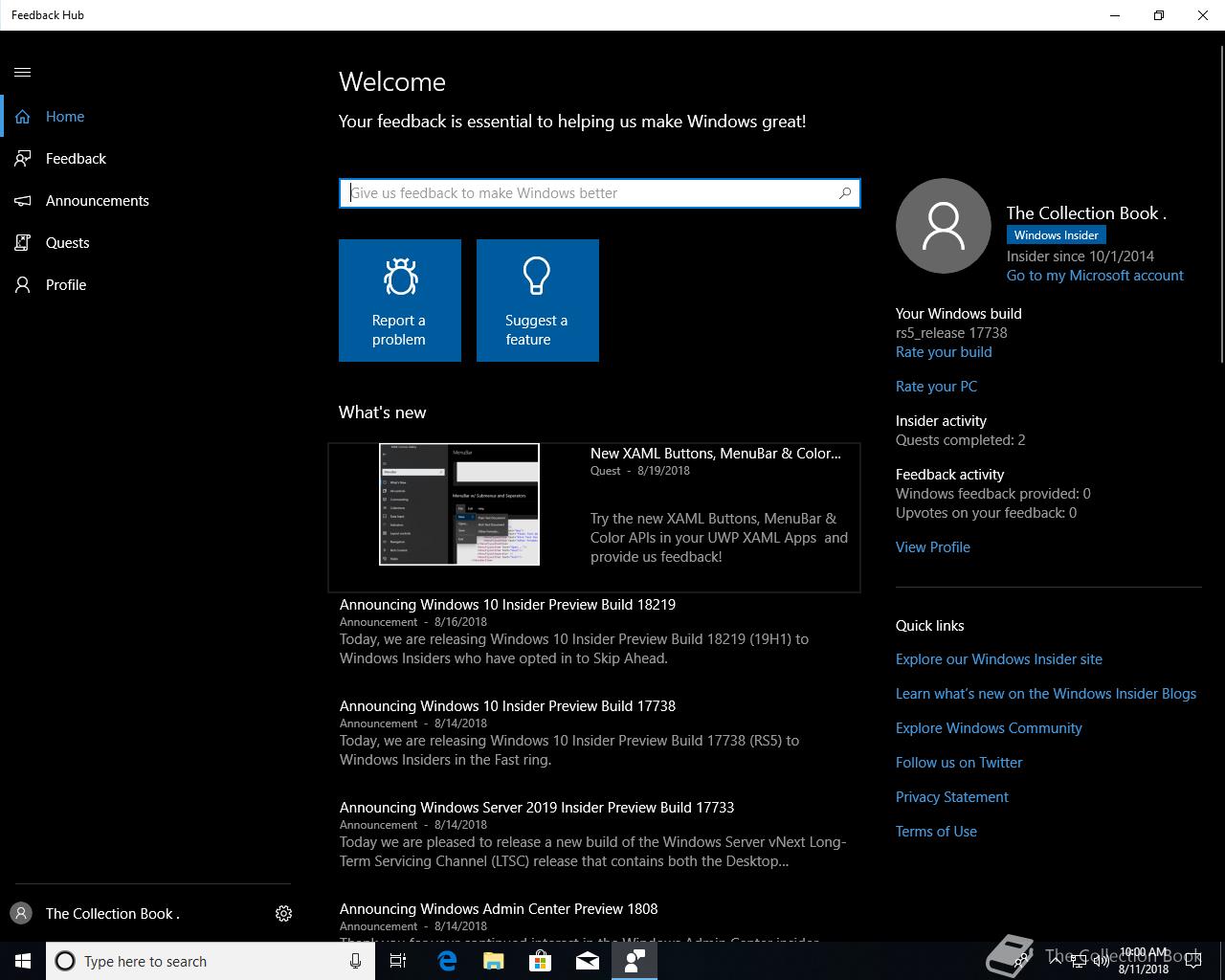Viewport: 1225px width, 980px height.
Task: Open Windows Admin Center Preview 1808 announcement
Action: [x=499, y=909]
